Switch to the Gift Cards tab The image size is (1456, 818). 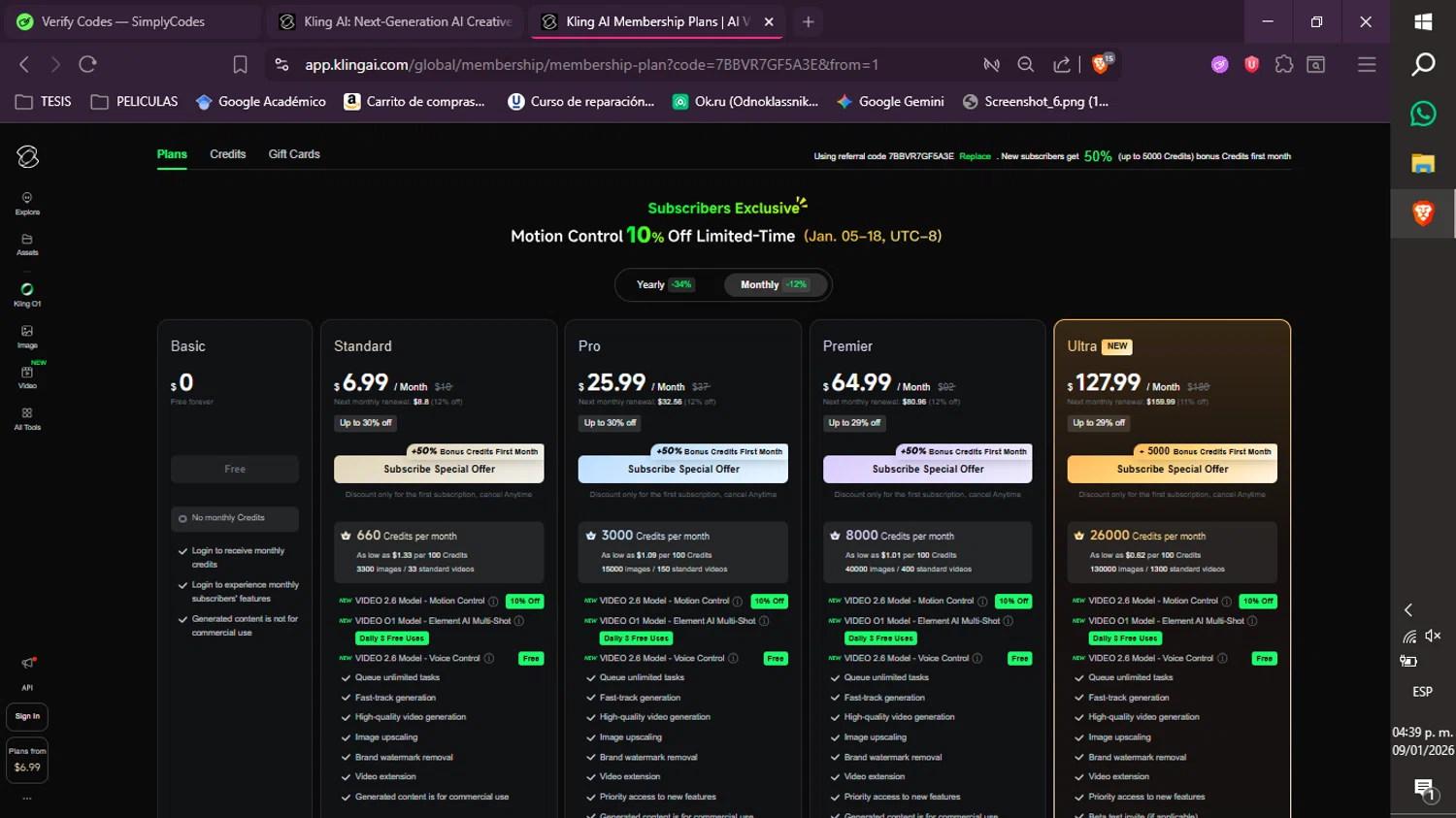click(294, 154)
